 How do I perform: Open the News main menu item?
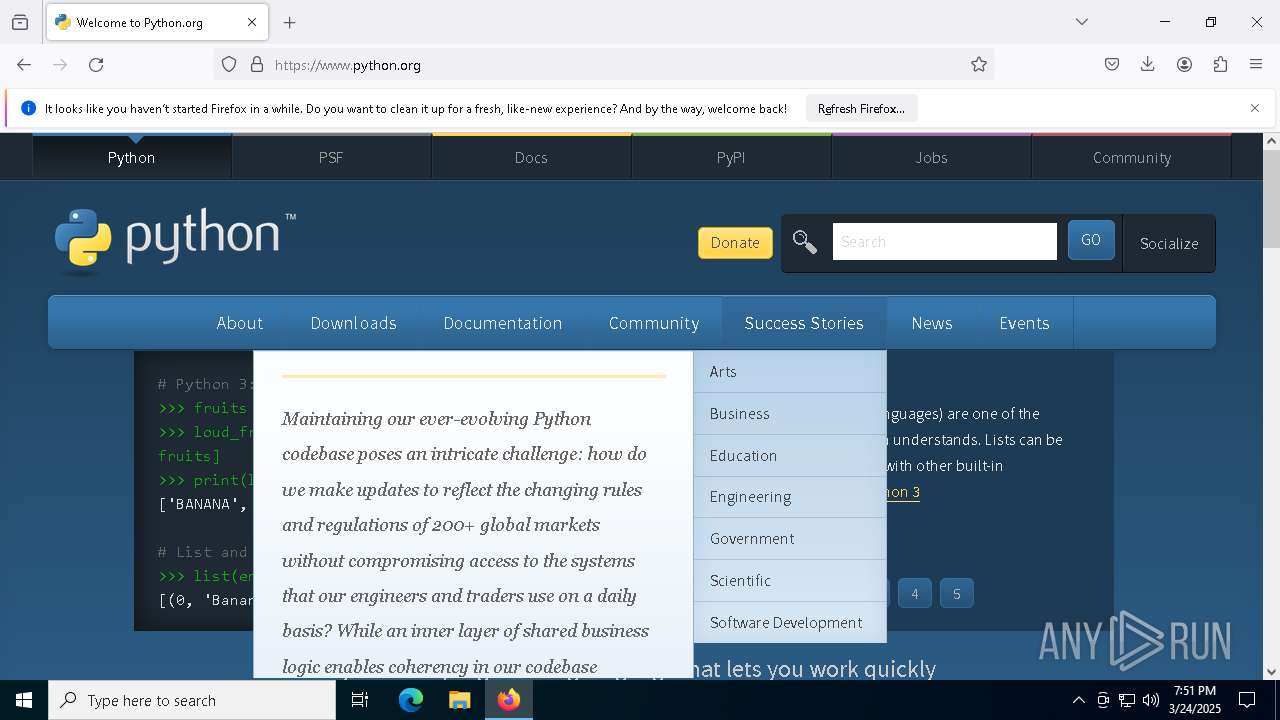point(932,323)
